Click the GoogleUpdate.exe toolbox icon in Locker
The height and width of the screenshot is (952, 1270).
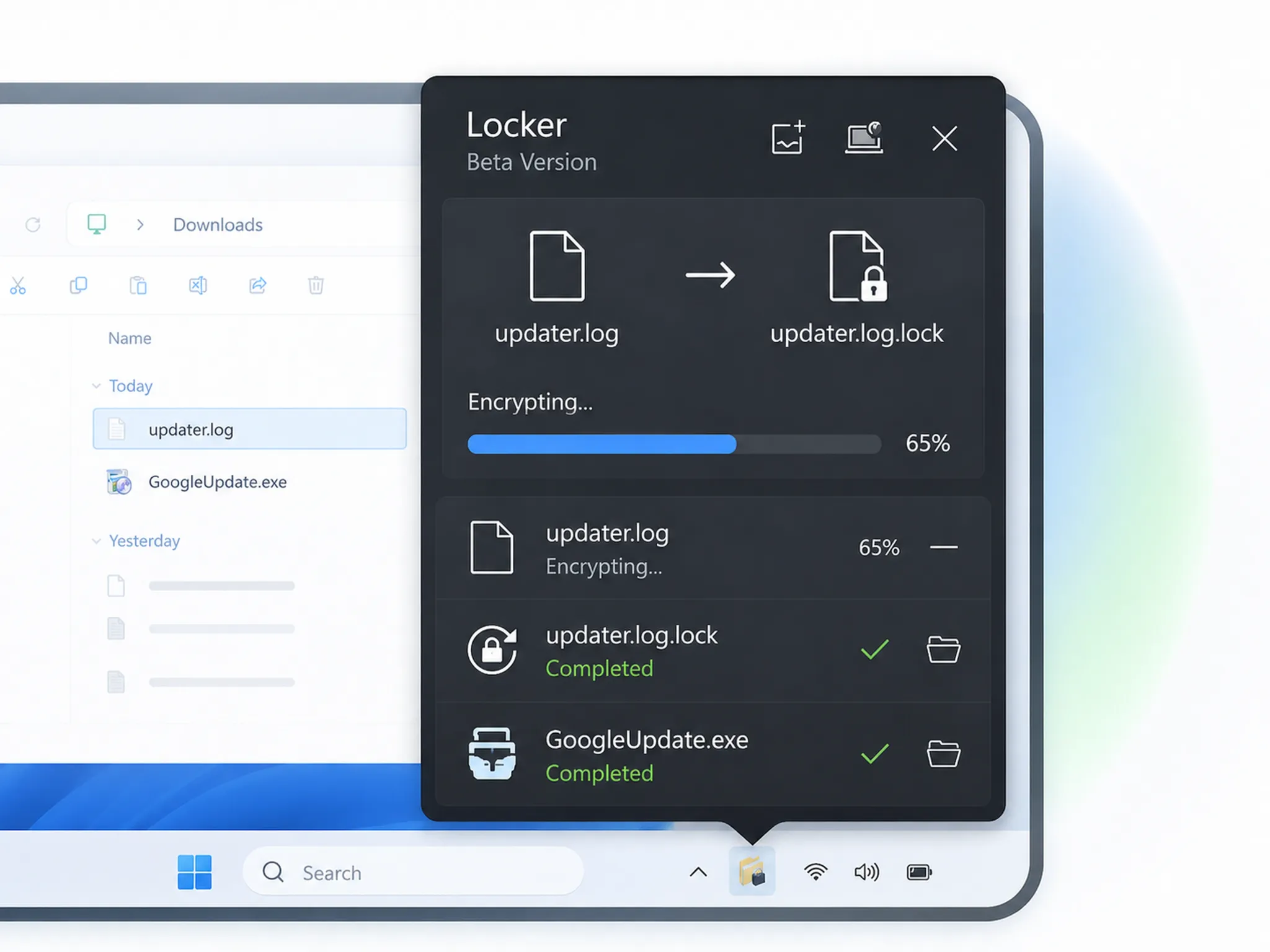492,754
